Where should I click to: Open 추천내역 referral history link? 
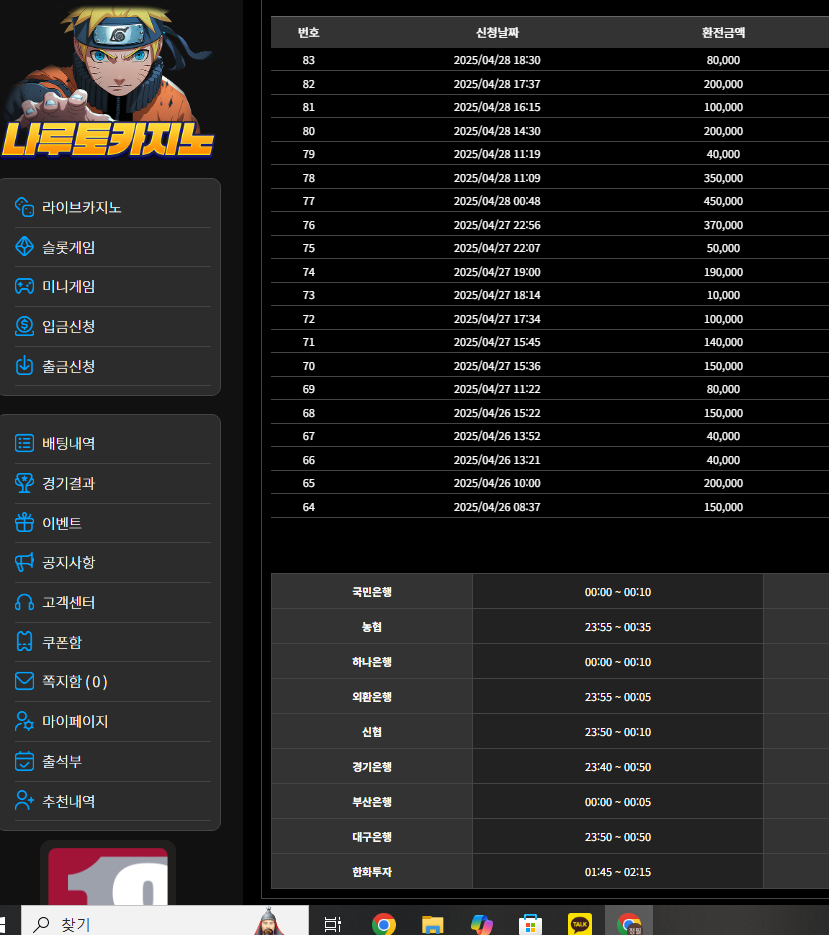click(x=68, y=801)
